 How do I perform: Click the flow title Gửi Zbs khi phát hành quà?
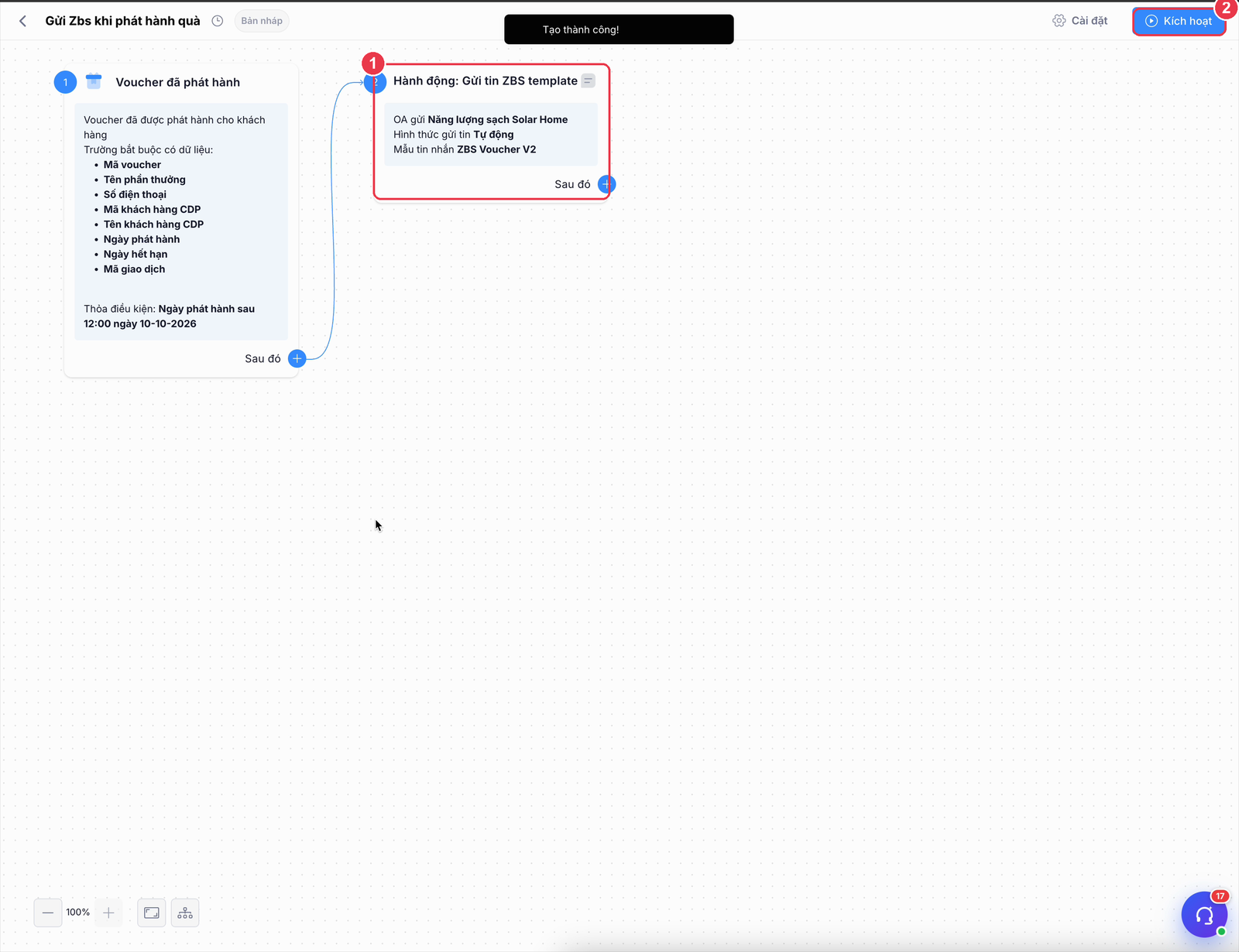coord(122,21)
